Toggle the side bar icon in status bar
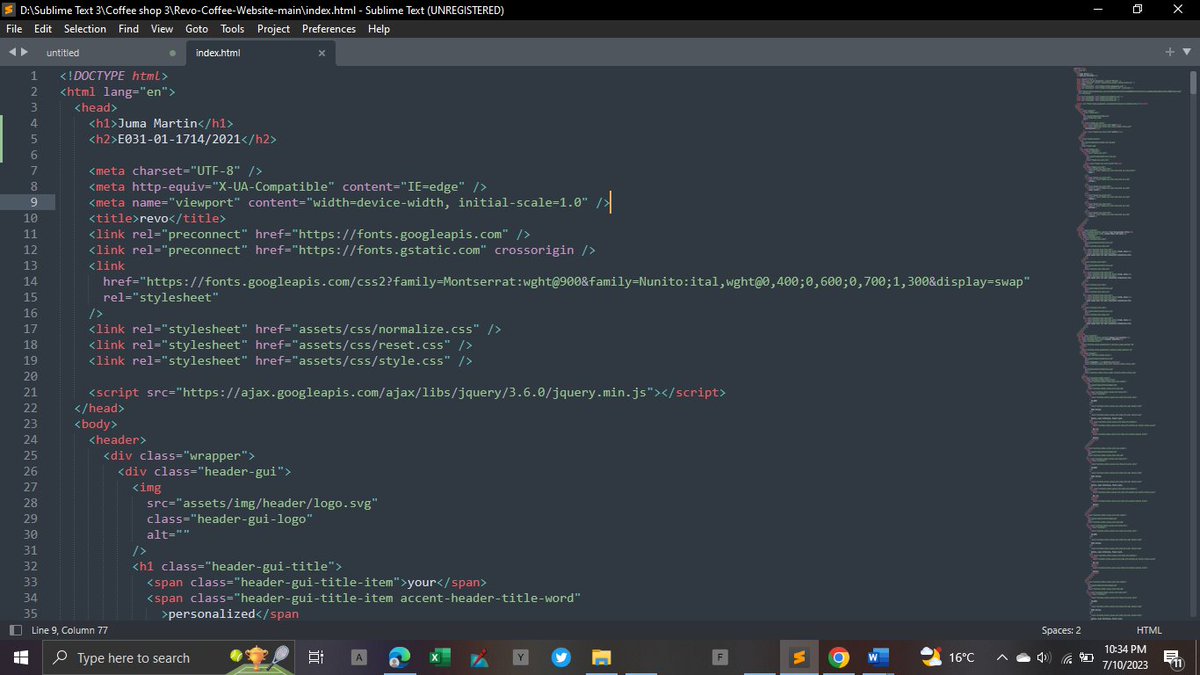1200x675 pixels. pyautogui.click(x=15, y=630)
